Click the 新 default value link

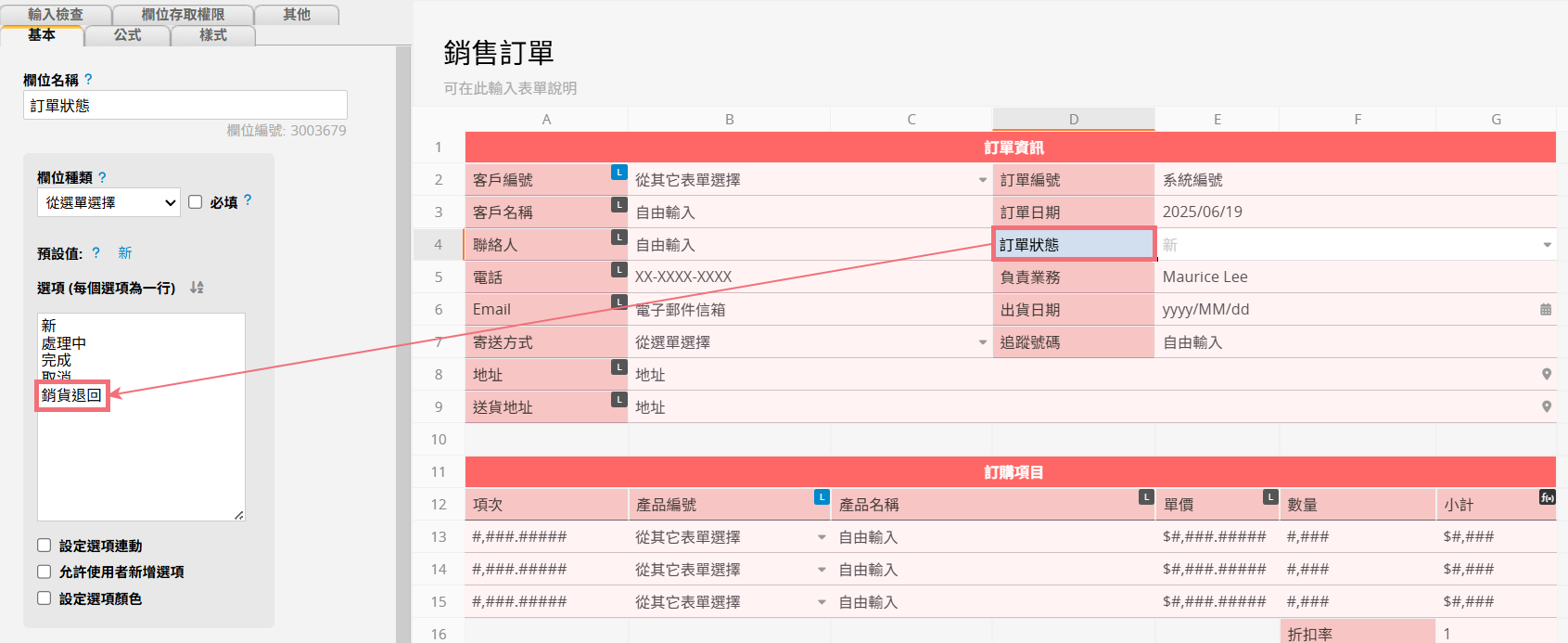[125, 252]
